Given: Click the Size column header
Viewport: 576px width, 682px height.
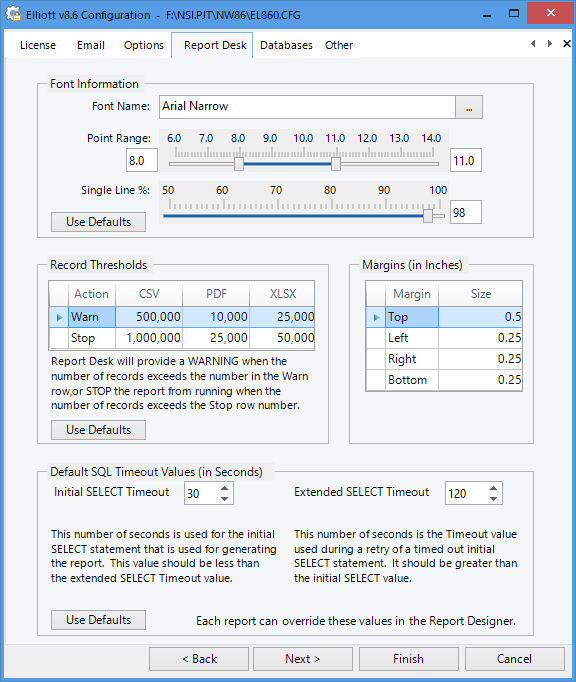Looking at the screenshot, I should [x=480, y=294].
